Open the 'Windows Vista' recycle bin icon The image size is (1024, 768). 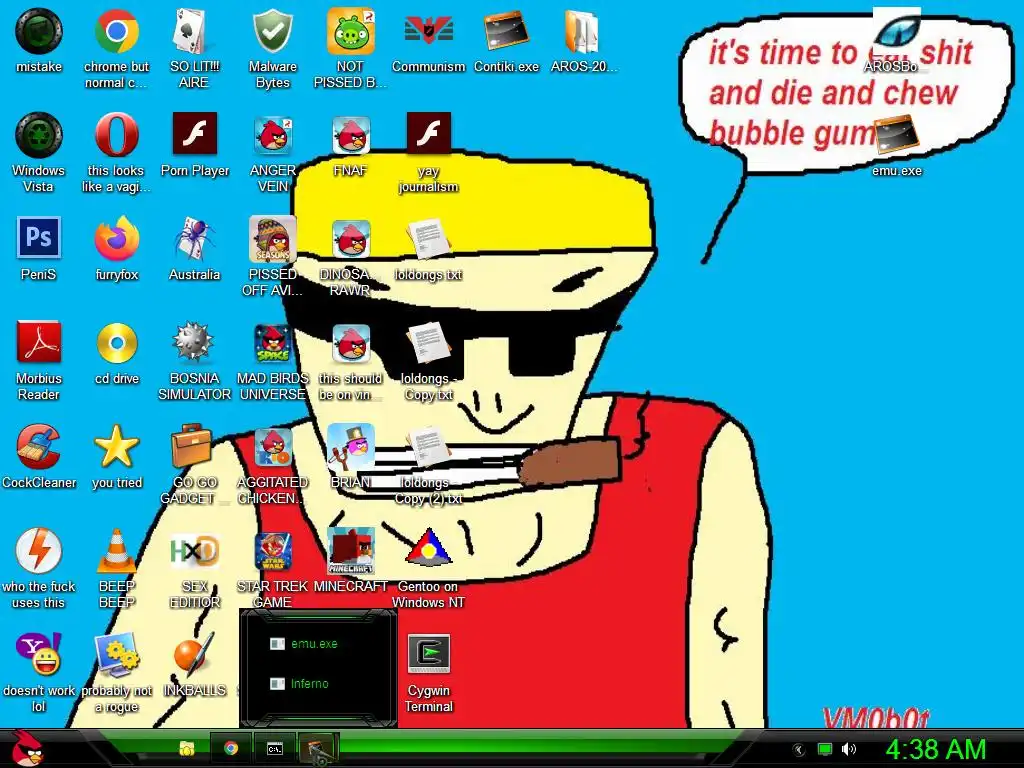(39, 135)
